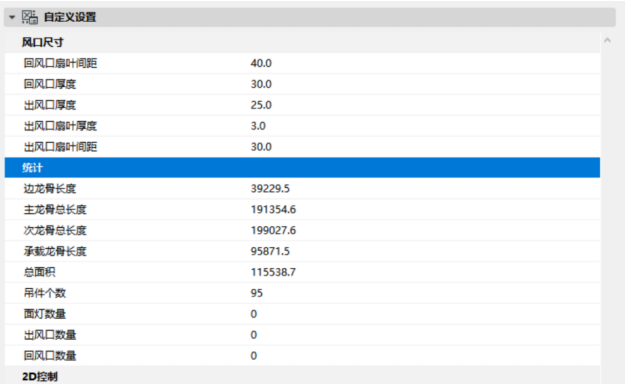Click the 出风口数量 value 0

point(254,335)
